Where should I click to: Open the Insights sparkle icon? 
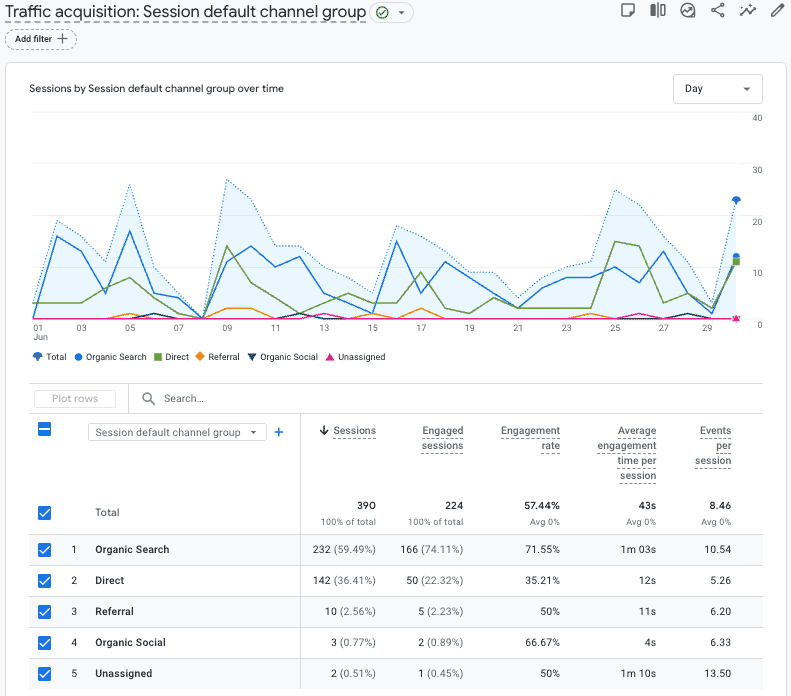747,10
